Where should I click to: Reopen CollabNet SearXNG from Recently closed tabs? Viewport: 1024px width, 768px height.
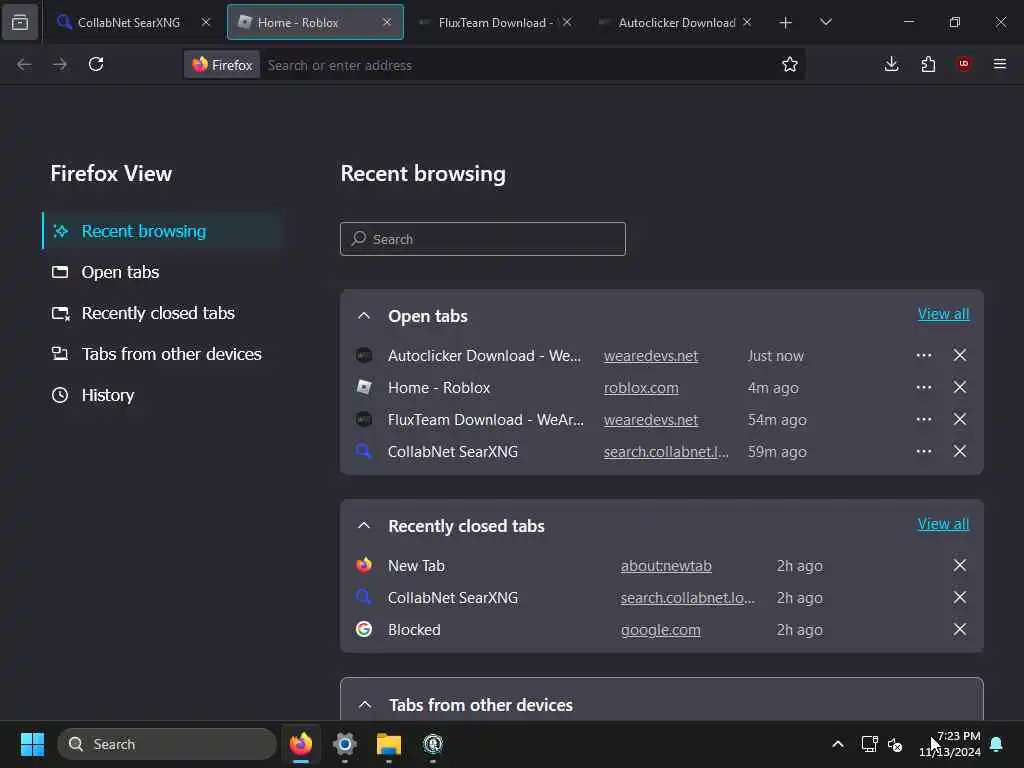coord(453,598)
